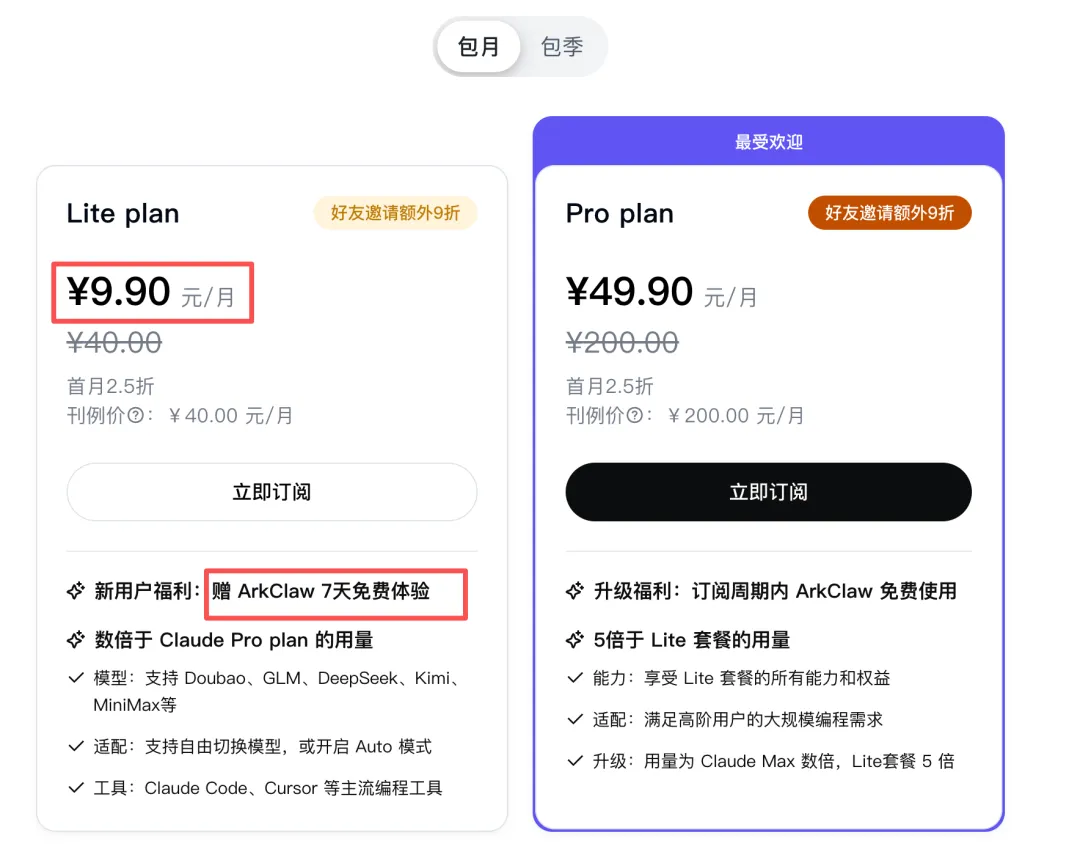Screen dimensions: 1080x852
Task: Click the 最受欢迎 banner above Pro plan
Action: point(768,142)
